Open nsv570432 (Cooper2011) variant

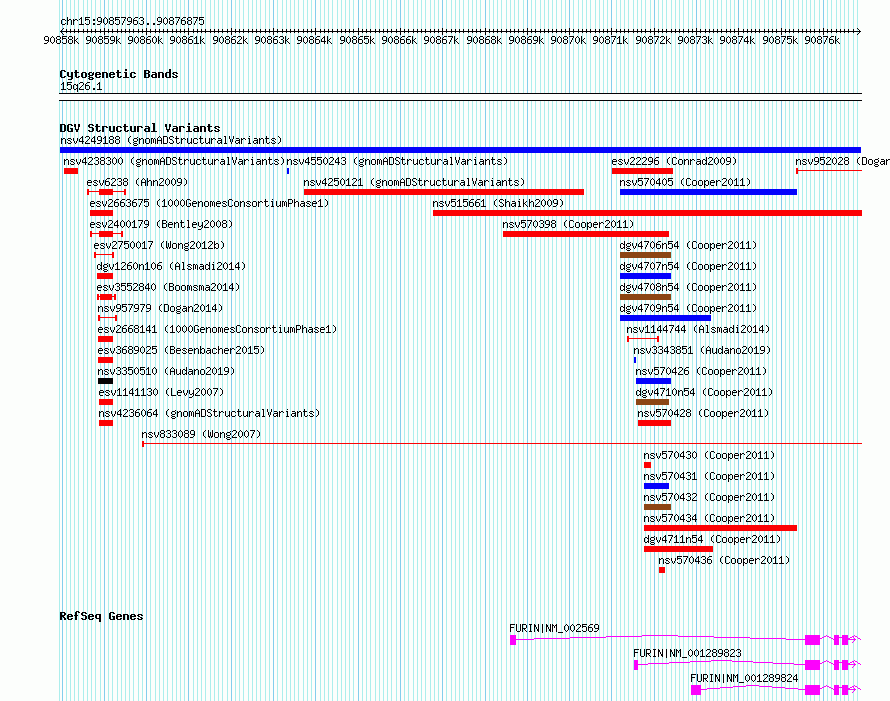click(709, 497)
